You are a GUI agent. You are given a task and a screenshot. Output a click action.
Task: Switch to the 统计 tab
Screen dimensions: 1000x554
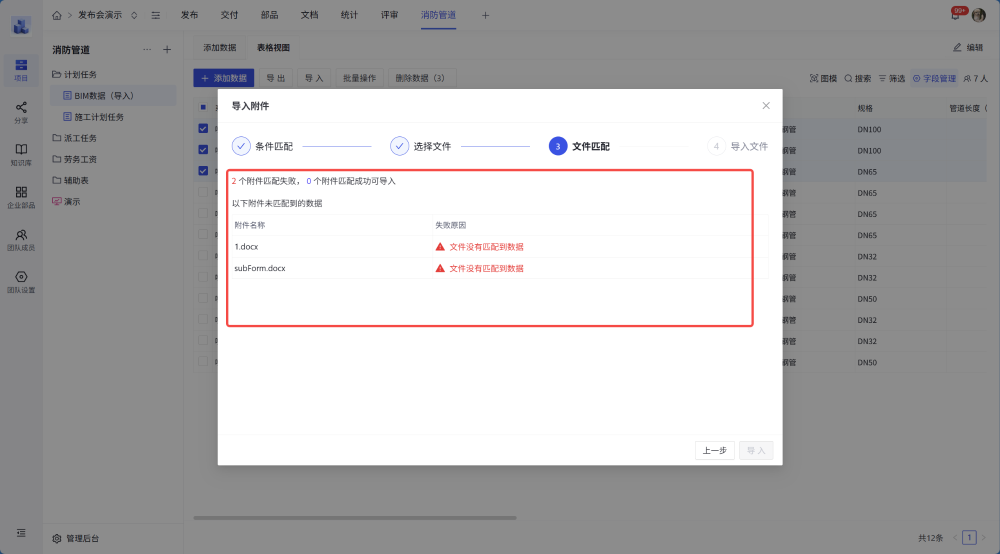[349, 15]
